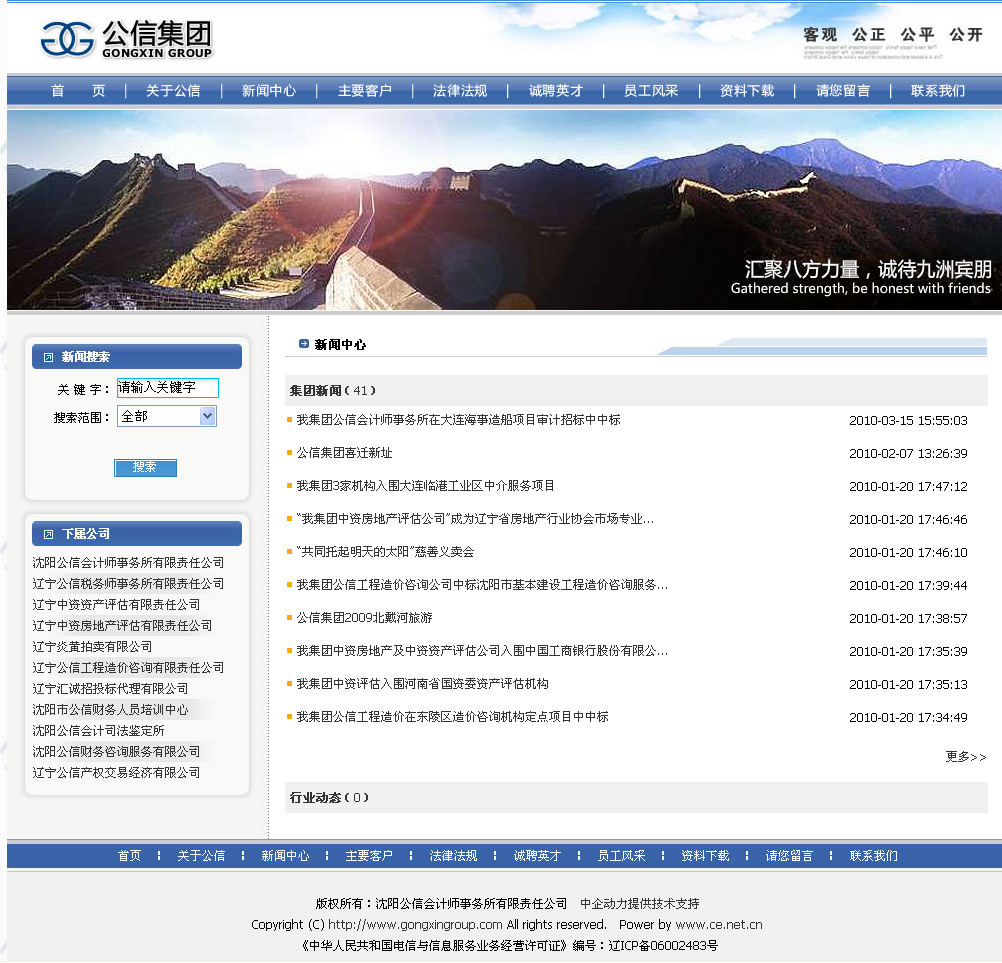This screenshot has height=963, width=1002.
Task: Click the 搜索 search button
Action: click(145, 467)
